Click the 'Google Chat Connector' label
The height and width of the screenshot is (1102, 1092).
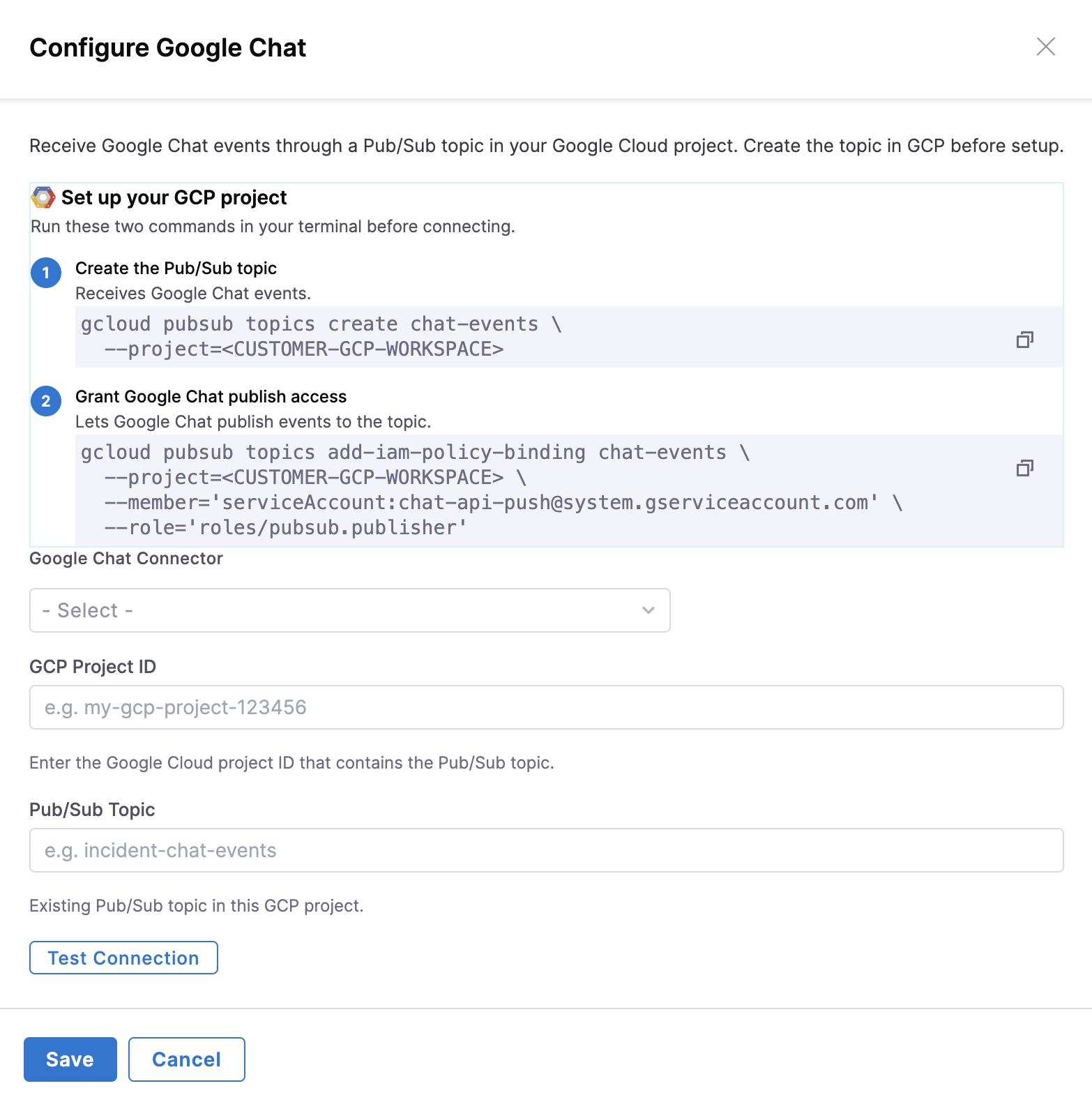click(x=126, y=559)
